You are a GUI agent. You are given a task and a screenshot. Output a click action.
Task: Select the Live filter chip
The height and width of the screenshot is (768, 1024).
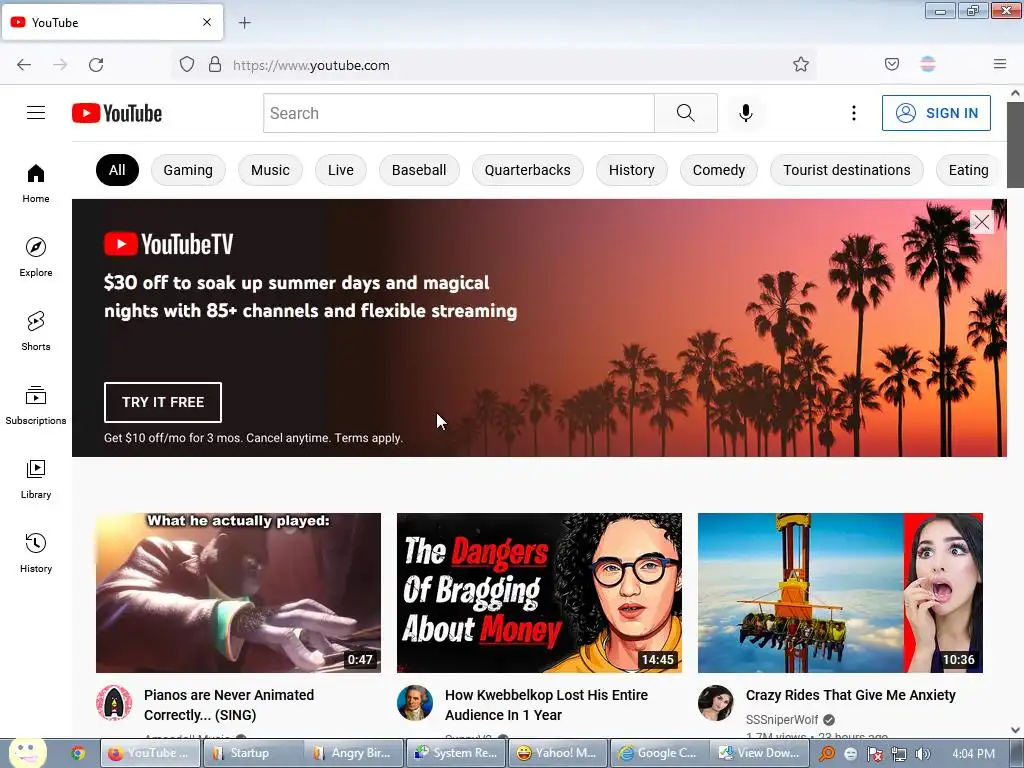(x=341, y=170)
